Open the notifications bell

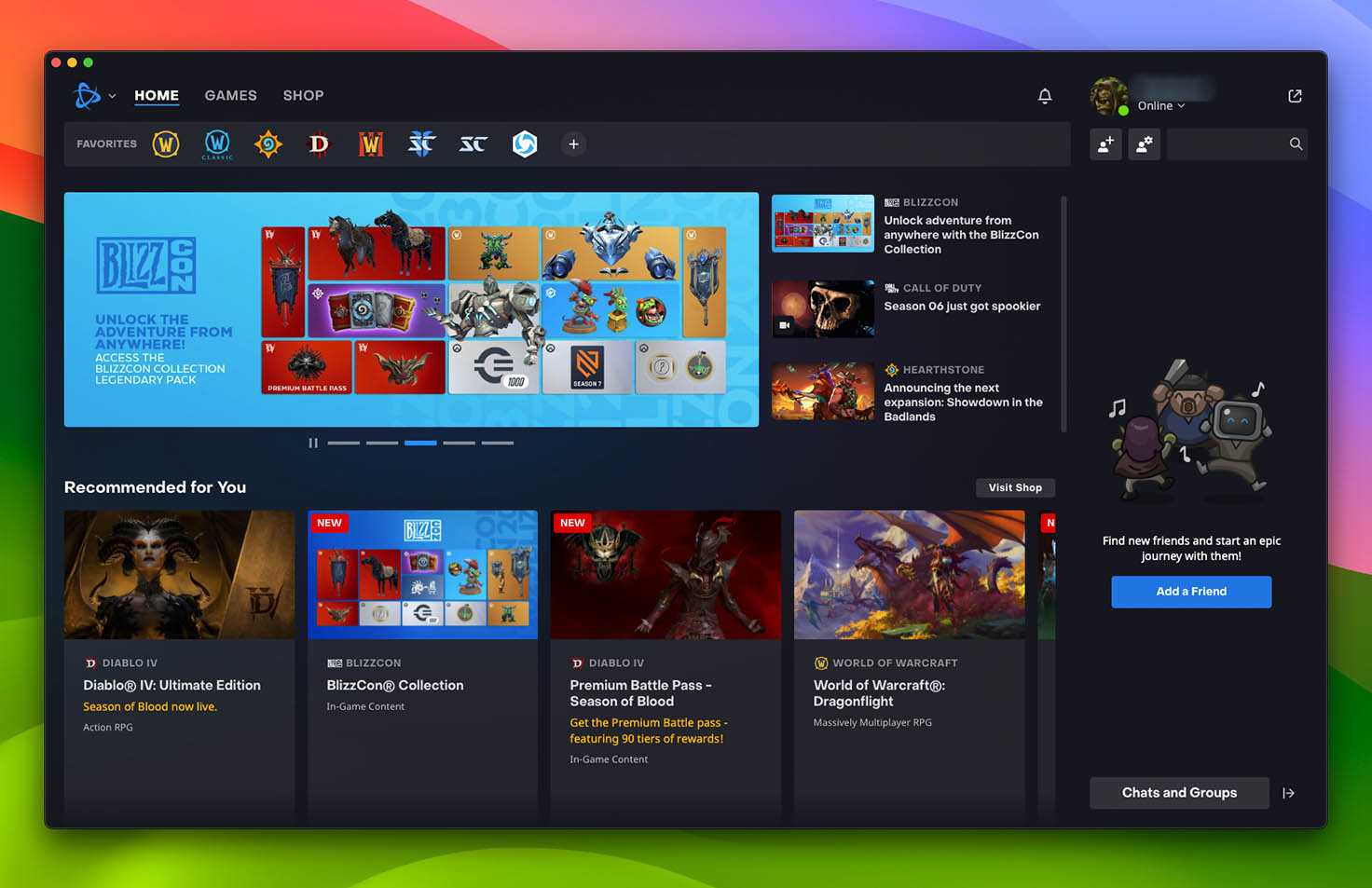[x=1045, y=96]
